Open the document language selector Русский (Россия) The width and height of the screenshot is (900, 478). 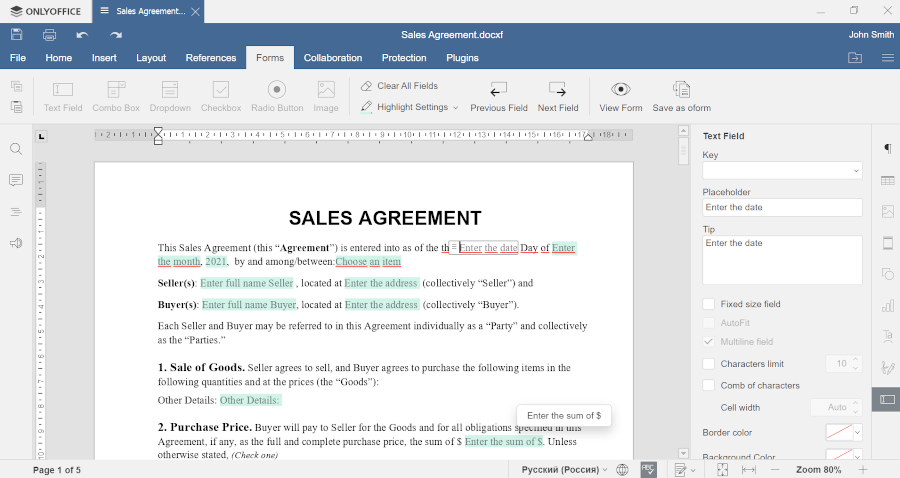coord(564,469)
